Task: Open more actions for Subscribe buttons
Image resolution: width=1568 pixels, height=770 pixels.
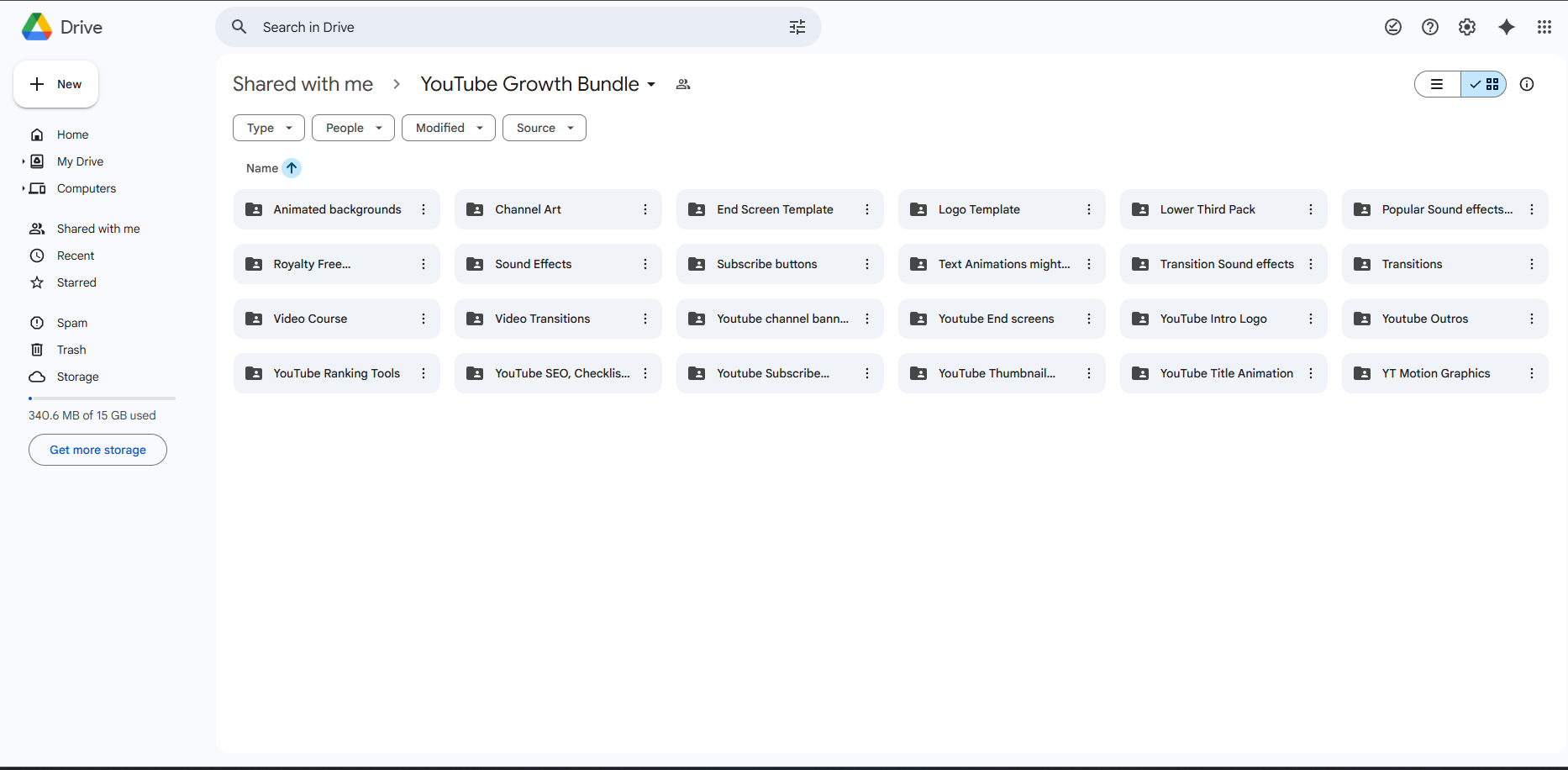Action: pos(867,264)
